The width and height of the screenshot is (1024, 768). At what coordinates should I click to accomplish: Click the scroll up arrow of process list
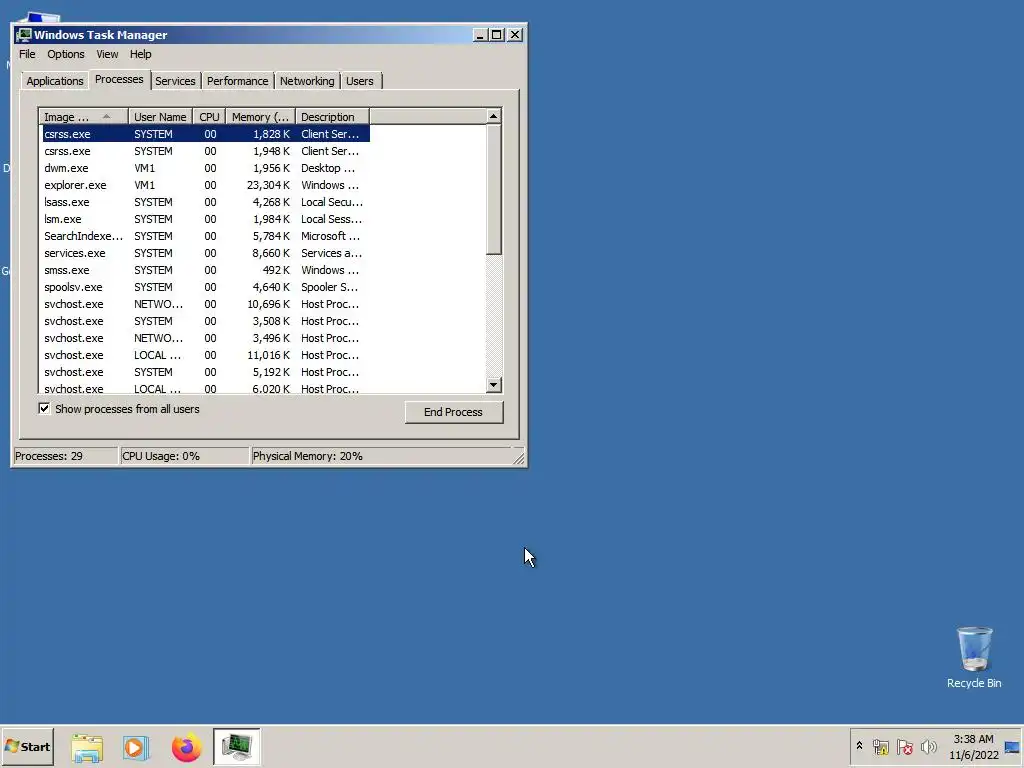(x=494, y=116)
